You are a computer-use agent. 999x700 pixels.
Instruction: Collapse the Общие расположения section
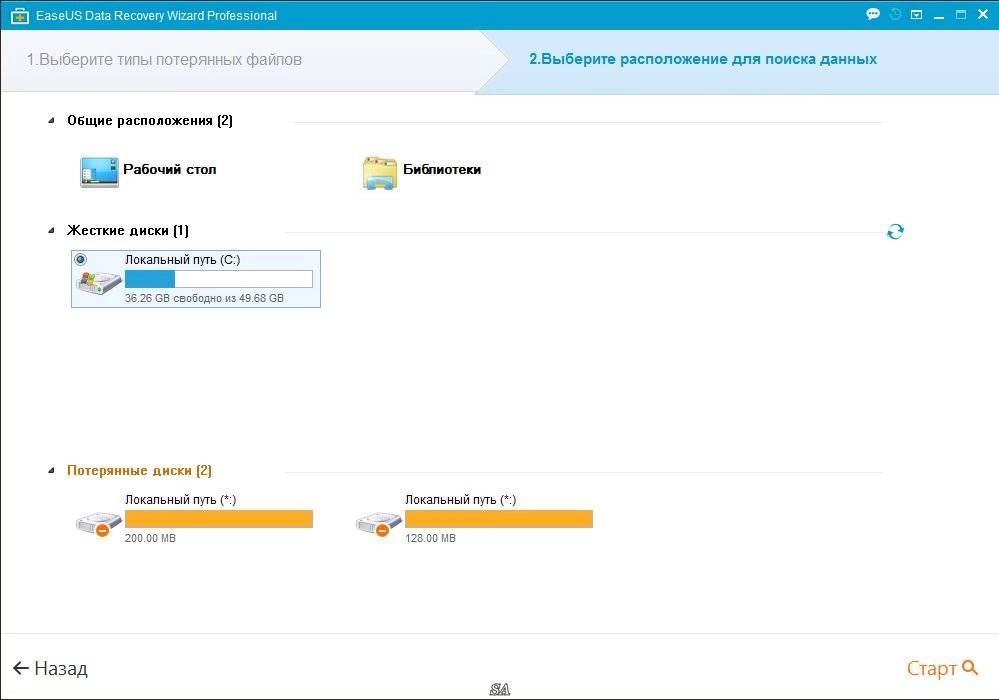click(x=52, y=120)
